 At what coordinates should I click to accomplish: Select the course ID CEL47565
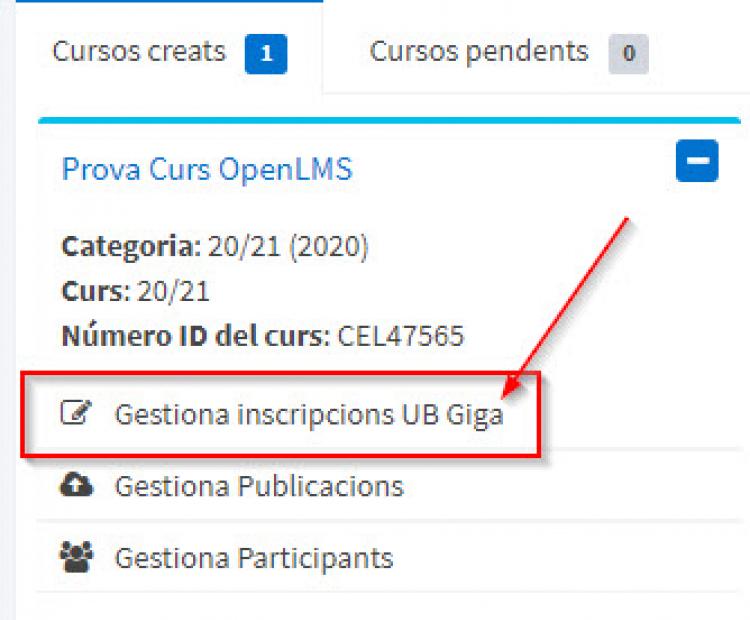[400, 336]
